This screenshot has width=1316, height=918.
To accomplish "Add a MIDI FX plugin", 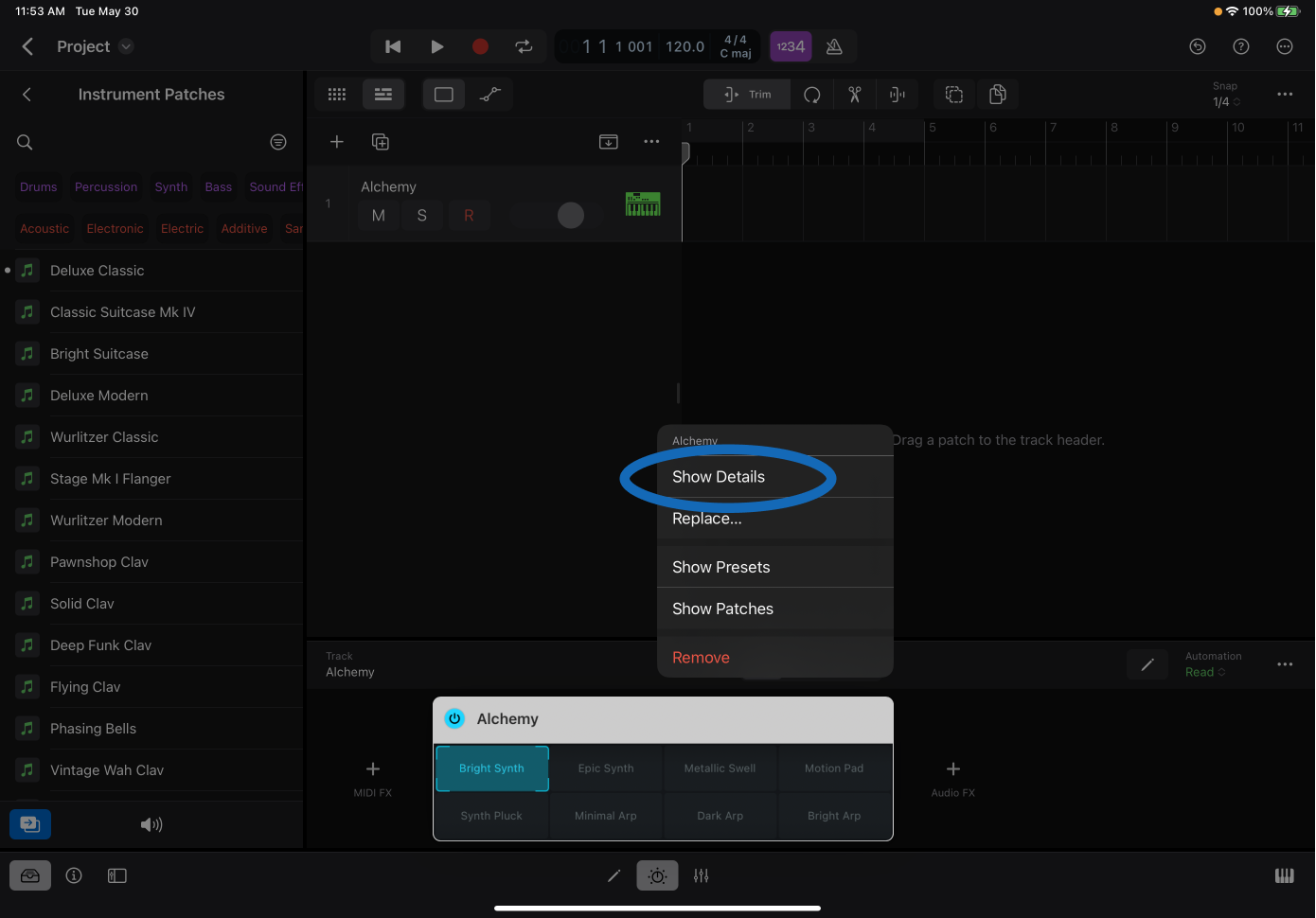I will pos(373,777).
